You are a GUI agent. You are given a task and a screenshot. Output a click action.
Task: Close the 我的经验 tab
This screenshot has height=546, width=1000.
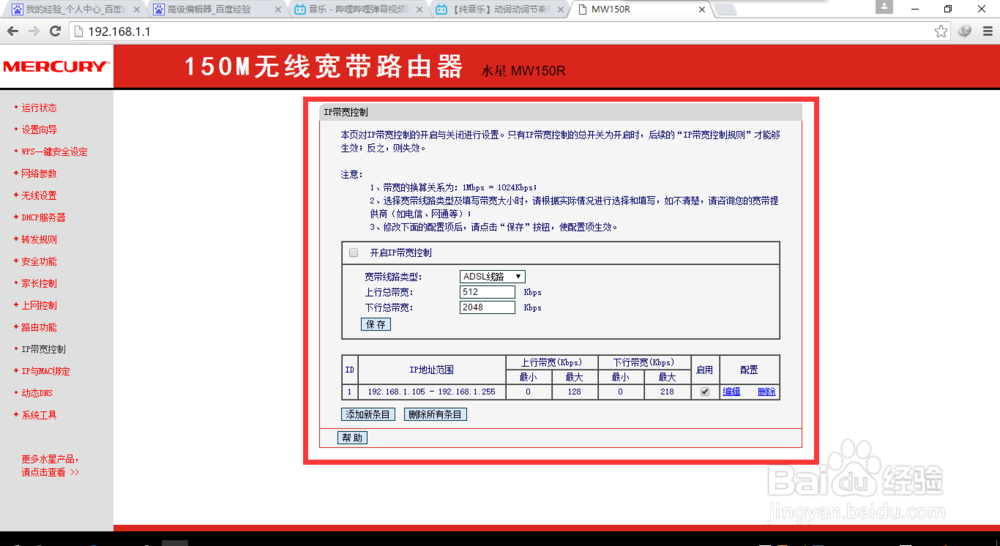point(136,10)
